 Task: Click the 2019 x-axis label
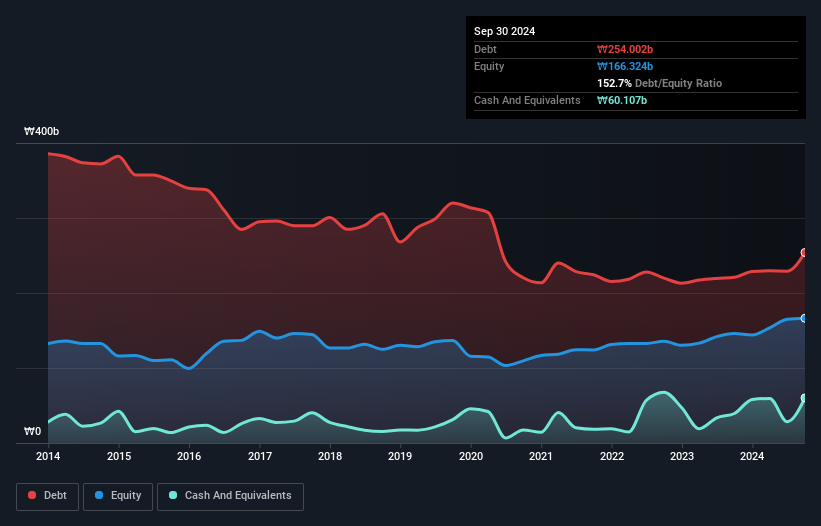(400, 456)
